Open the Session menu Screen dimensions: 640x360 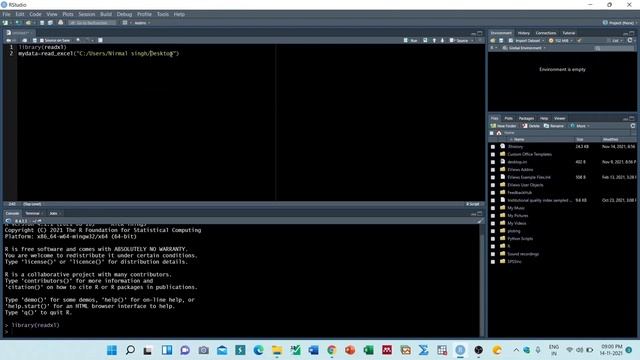tap(87, 14)
